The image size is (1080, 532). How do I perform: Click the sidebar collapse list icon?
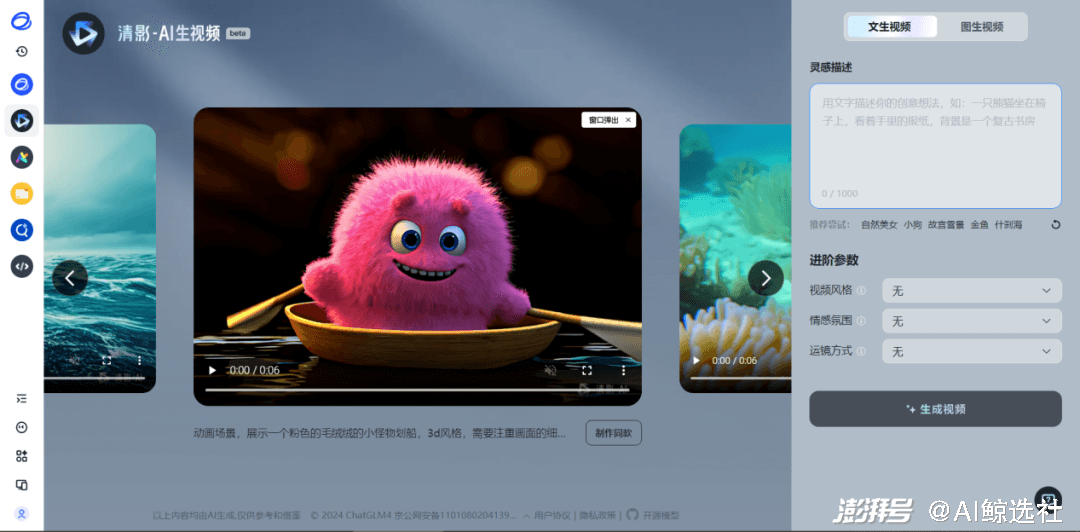pyautogui.click(x=21, y=398)
